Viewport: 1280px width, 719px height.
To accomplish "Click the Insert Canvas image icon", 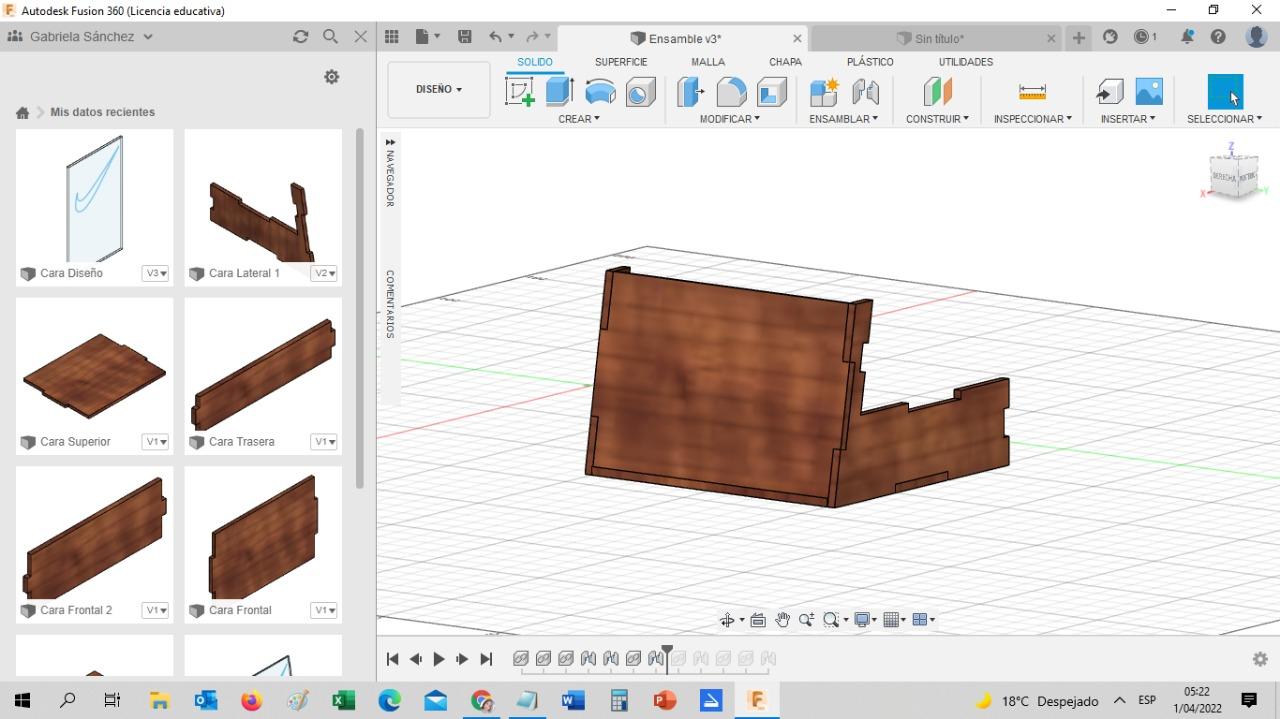I will (x=1149, y=92).
